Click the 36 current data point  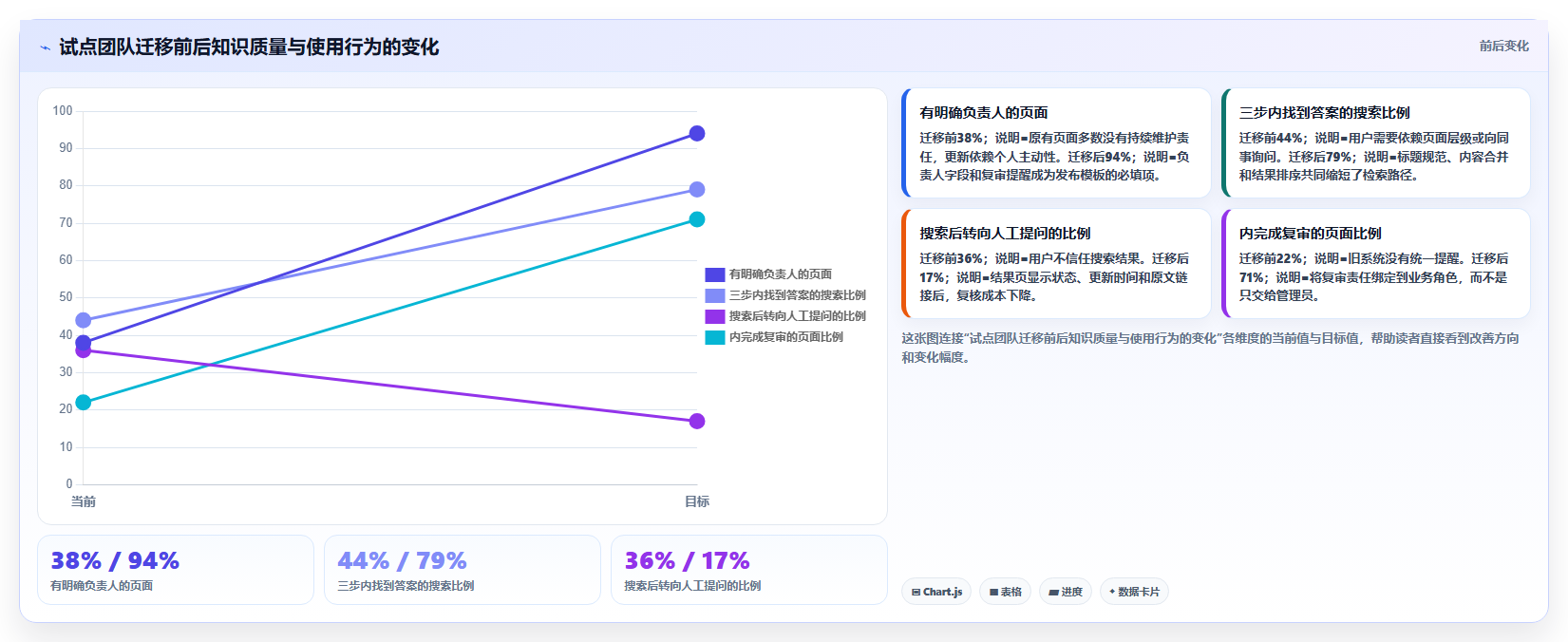(x=84, y=350)
